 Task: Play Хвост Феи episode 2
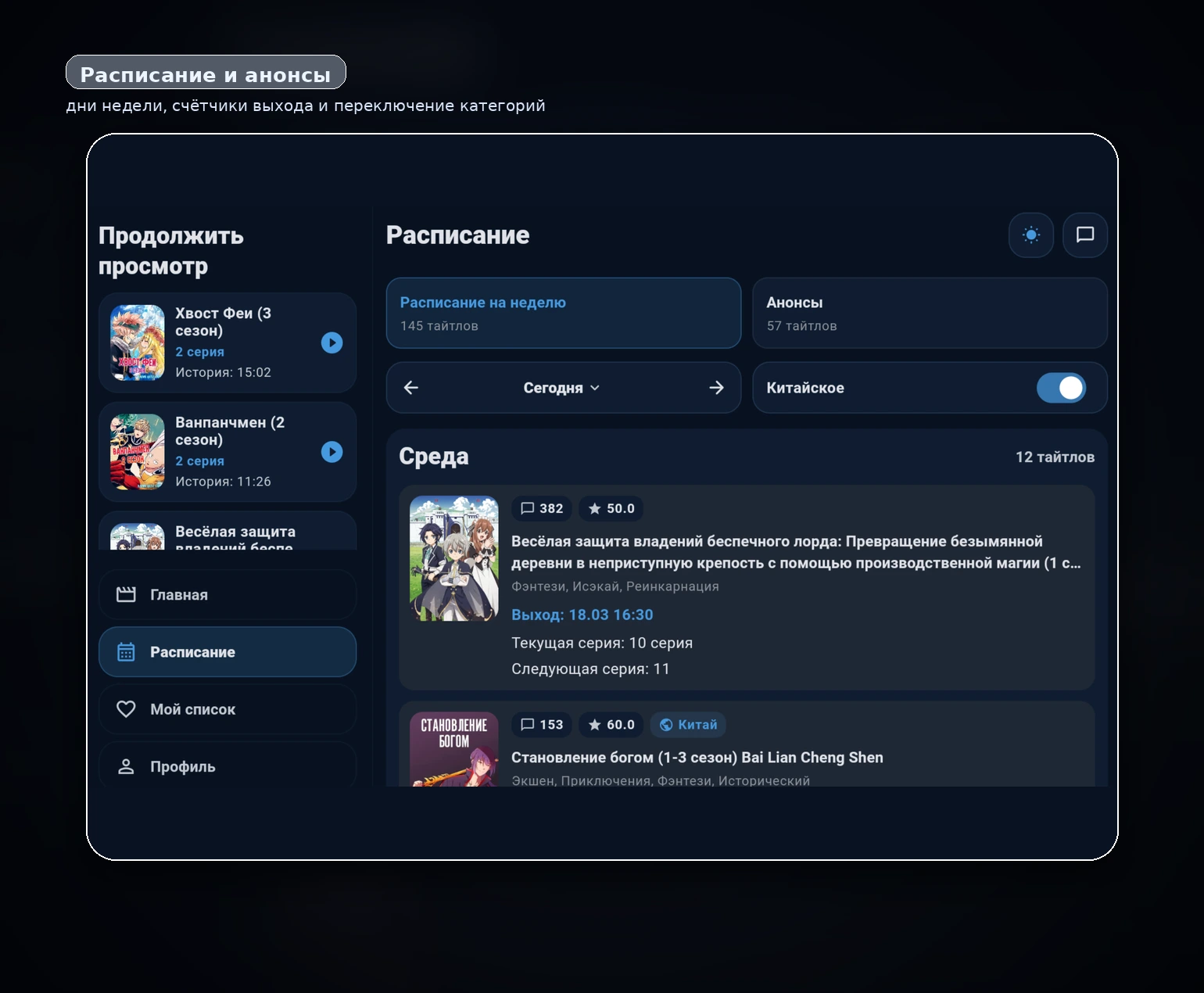coord(331,342)
